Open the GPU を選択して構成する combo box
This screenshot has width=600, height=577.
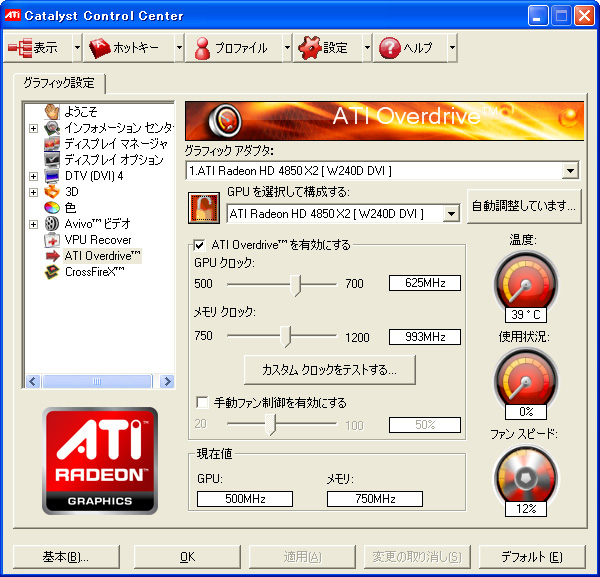pos(344,214)
